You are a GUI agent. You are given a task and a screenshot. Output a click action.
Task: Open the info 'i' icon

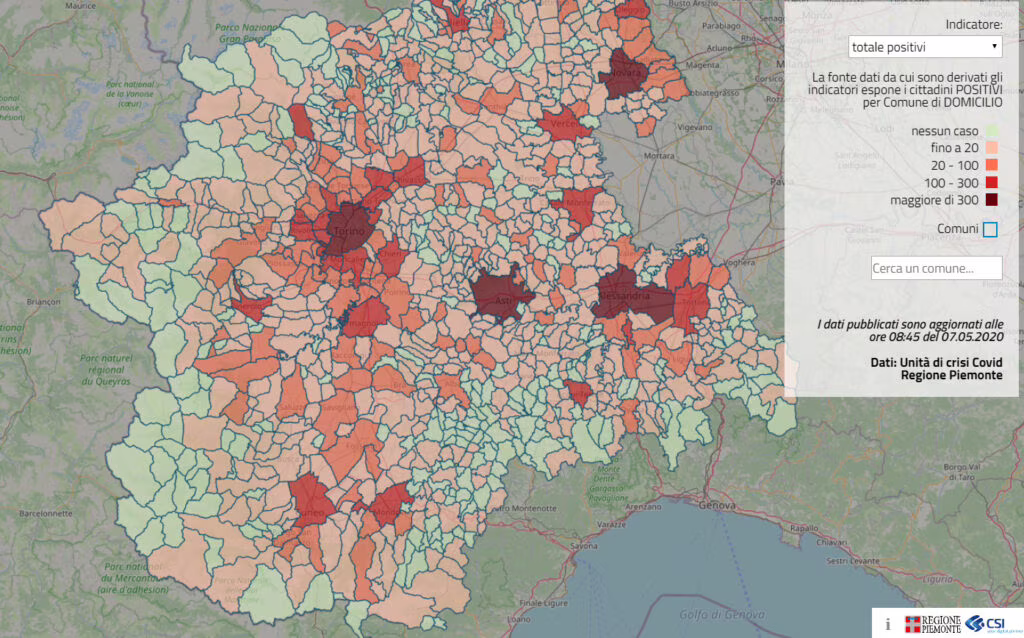tap(887, 624)
